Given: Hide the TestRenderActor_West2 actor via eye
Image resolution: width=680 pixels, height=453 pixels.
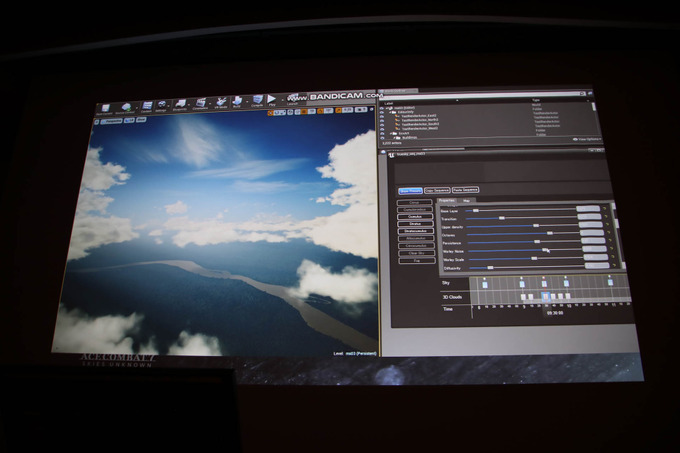Looking at the screenshot, I should [382, 129].
